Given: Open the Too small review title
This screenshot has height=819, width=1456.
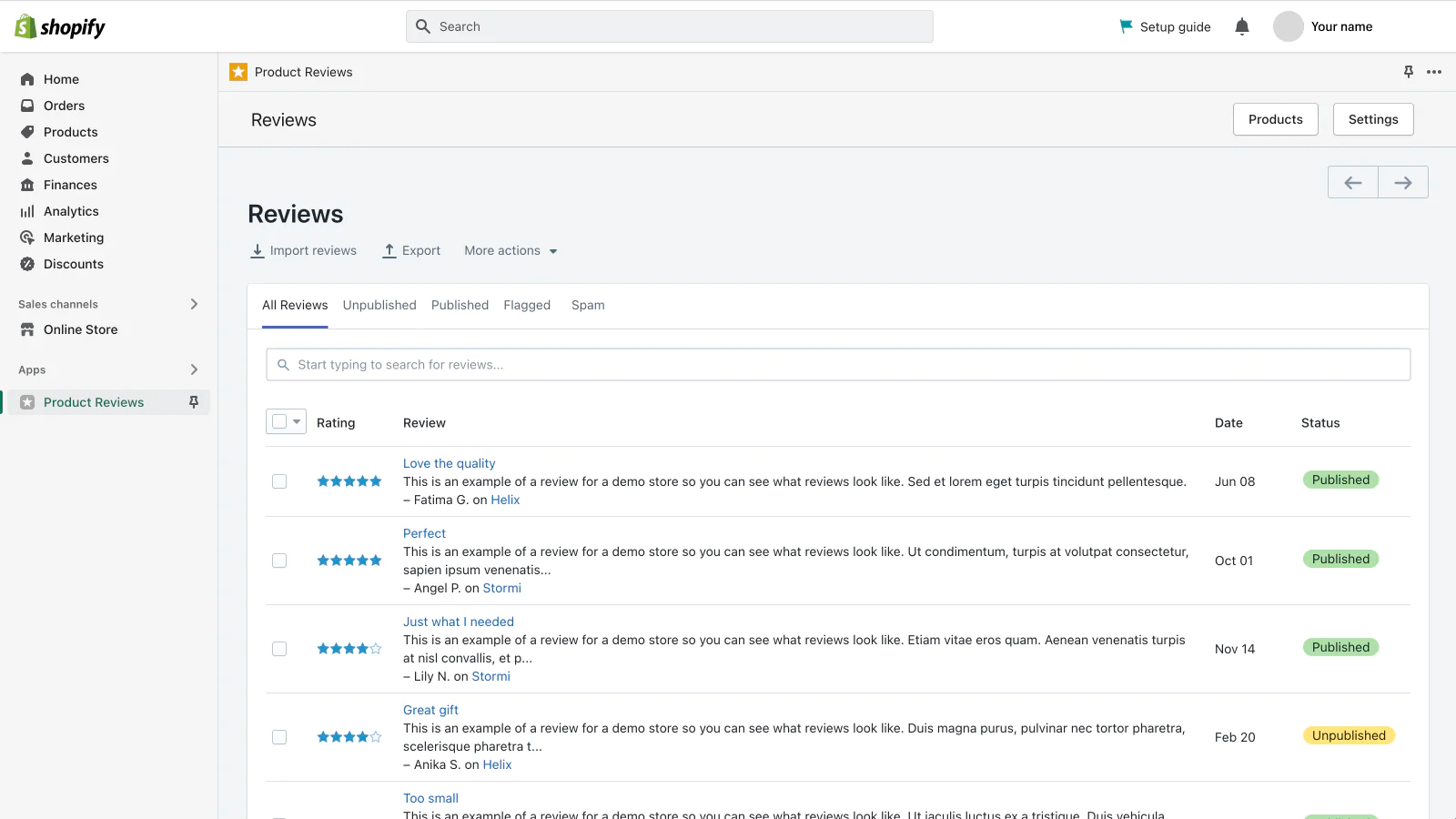Looking at the screenshot, I should click(430, 798).
